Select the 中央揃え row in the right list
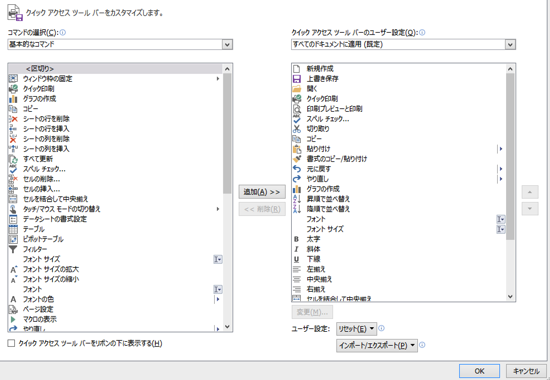This screenshot has height=380, width=550. [399, 279]
